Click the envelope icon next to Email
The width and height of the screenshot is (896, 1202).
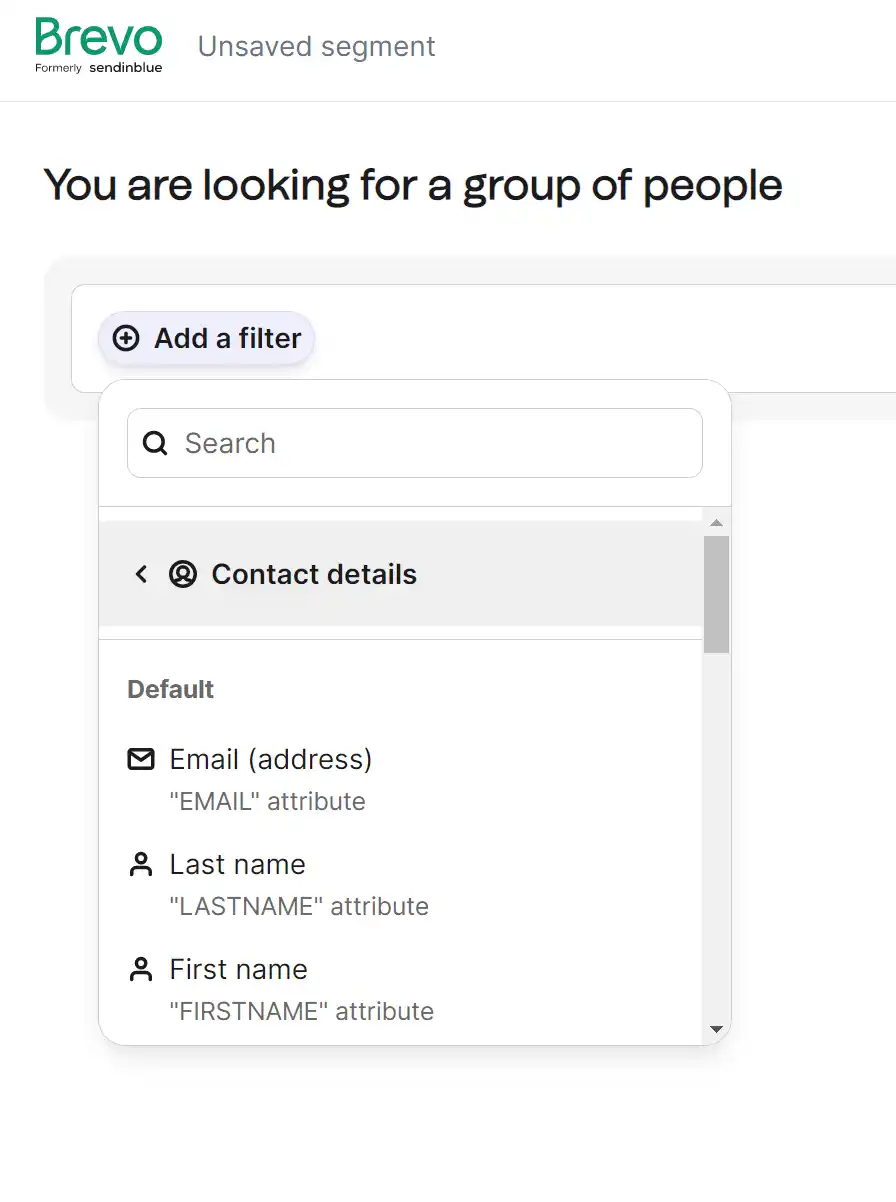[141, 760]
